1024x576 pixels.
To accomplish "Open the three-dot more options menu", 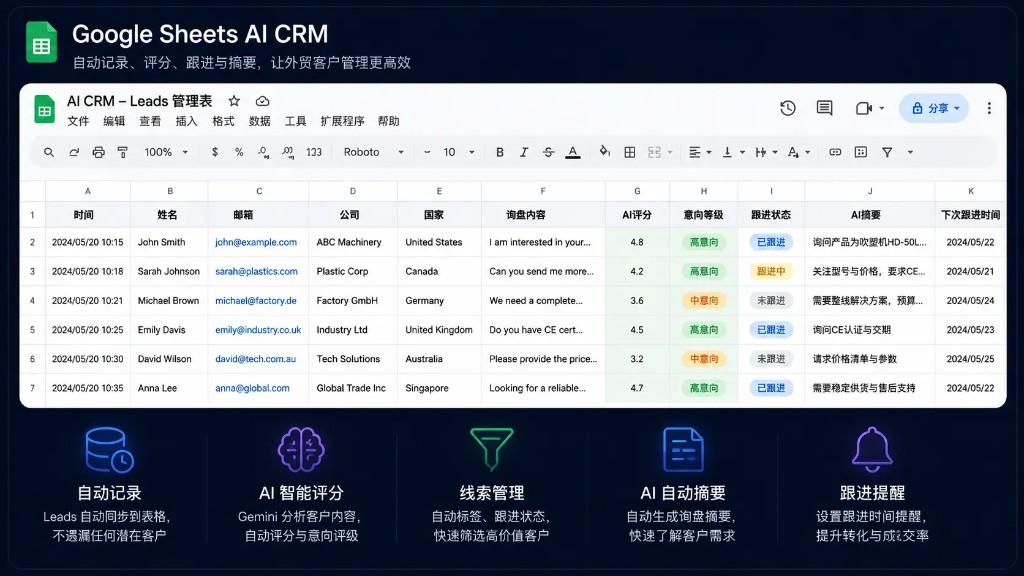I will pos(989,108).
